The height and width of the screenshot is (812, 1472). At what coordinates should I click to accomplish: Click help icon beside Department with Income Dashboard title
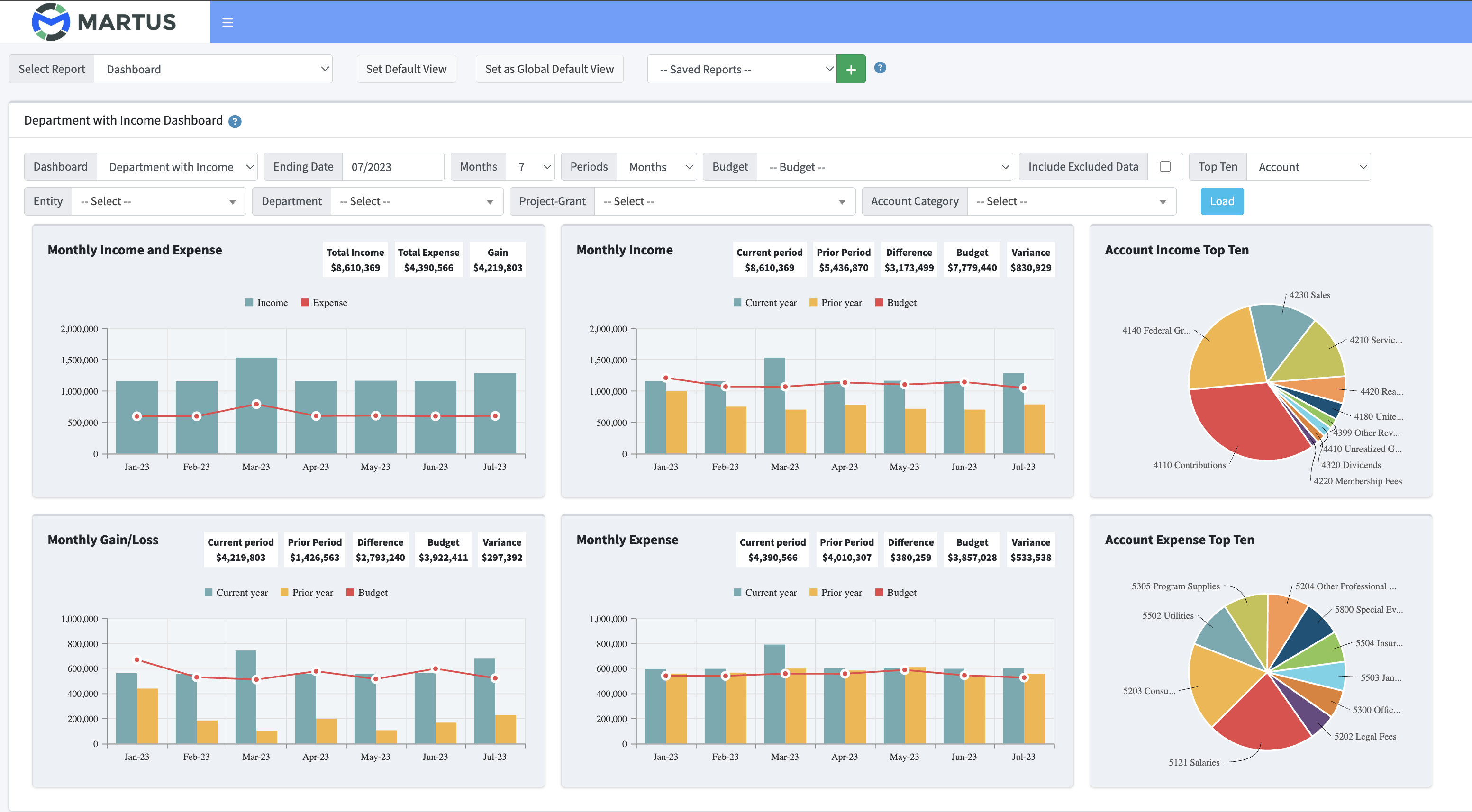tap(235, 122)
